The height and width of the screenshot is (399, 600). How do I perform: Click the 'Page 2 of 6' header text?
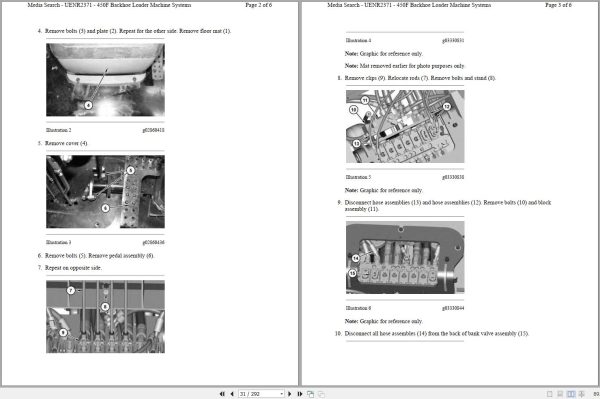pos(259,5)
